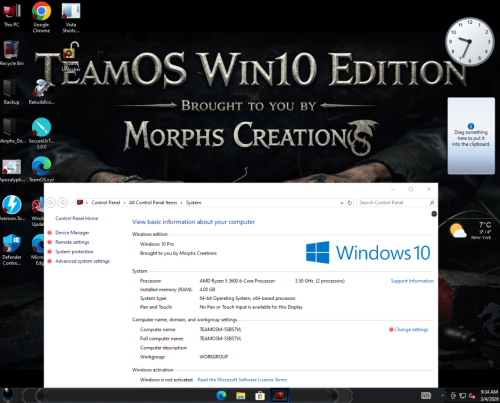This screenshot has height=403, width=500.
Task: Open Google Chrome desktop shortcut
Action: pyautogui.click(x=41, y=17)
